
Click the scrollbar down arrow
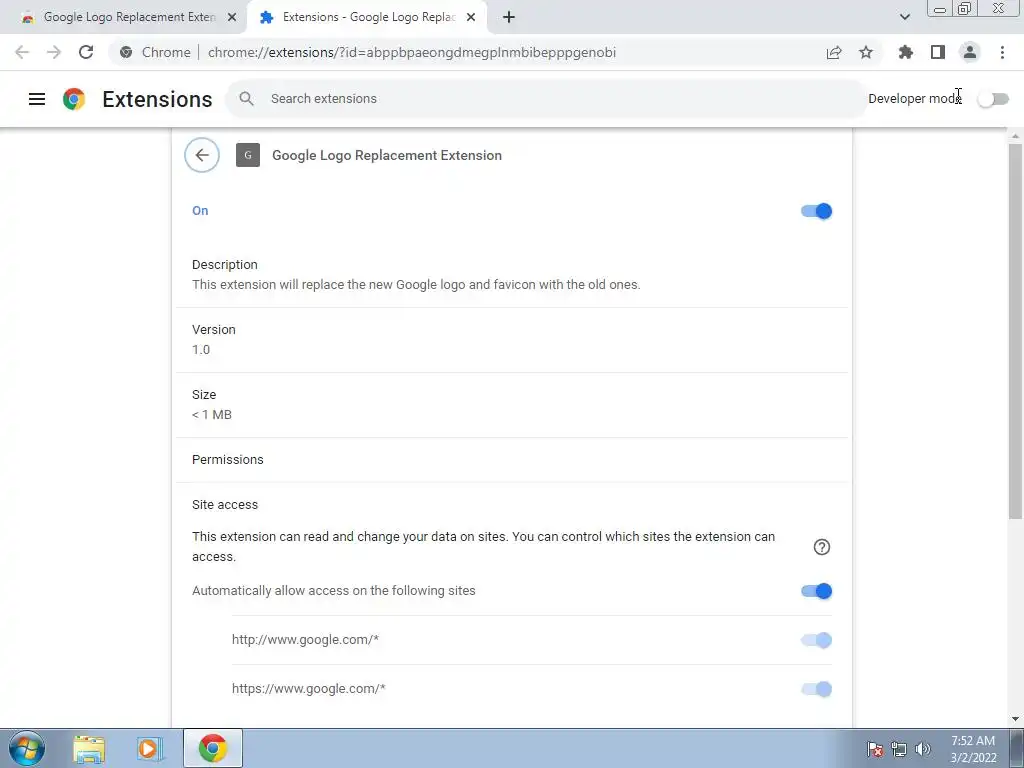tap(1016, 719)
